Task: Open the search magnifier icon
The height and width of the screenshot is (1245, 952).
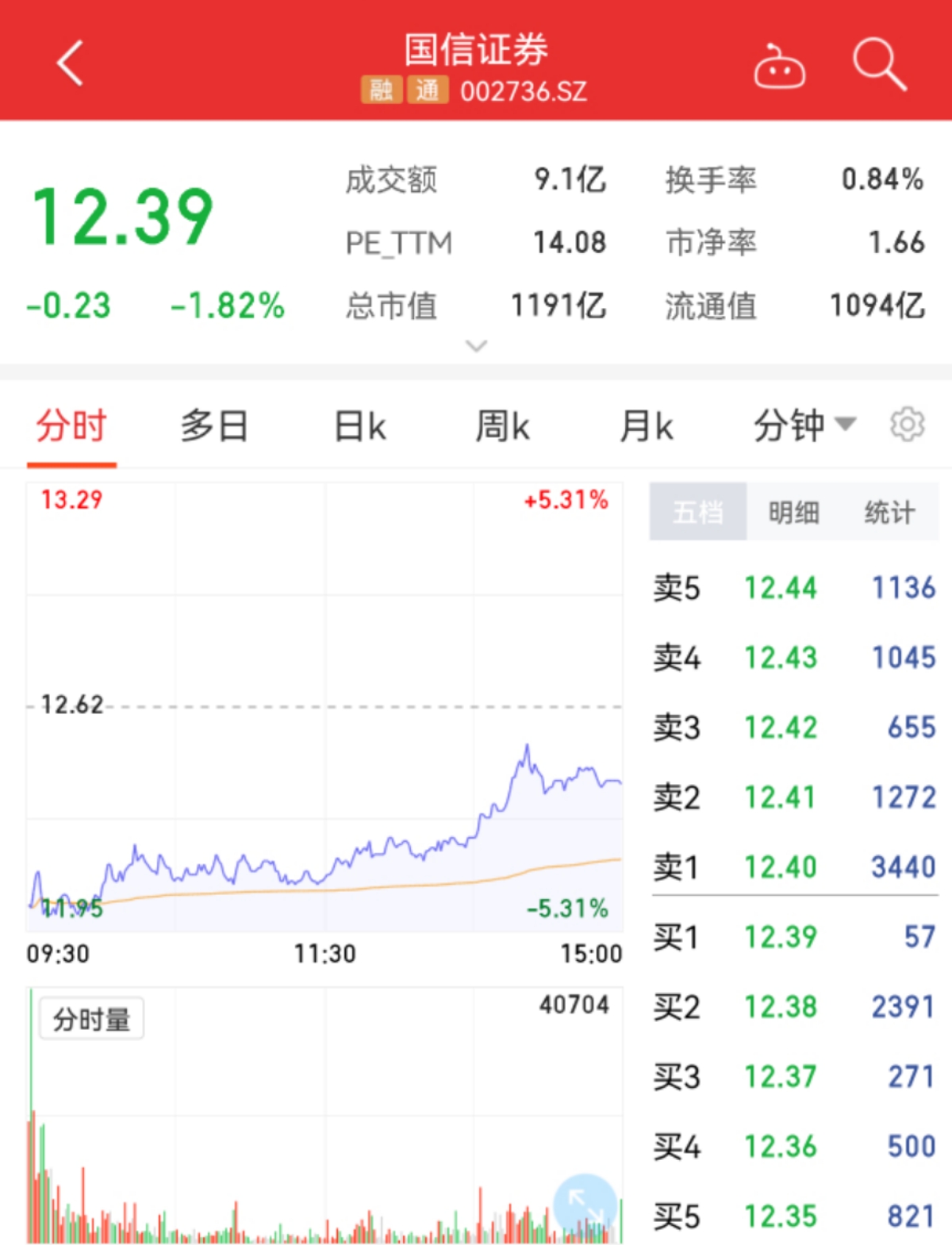Action: point(879,63)
